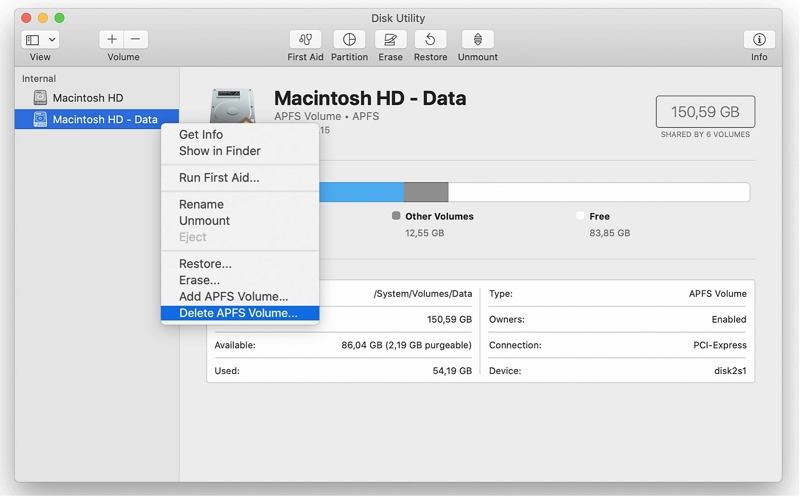Click the blue used-space bar segment

(x=361, y=192)
